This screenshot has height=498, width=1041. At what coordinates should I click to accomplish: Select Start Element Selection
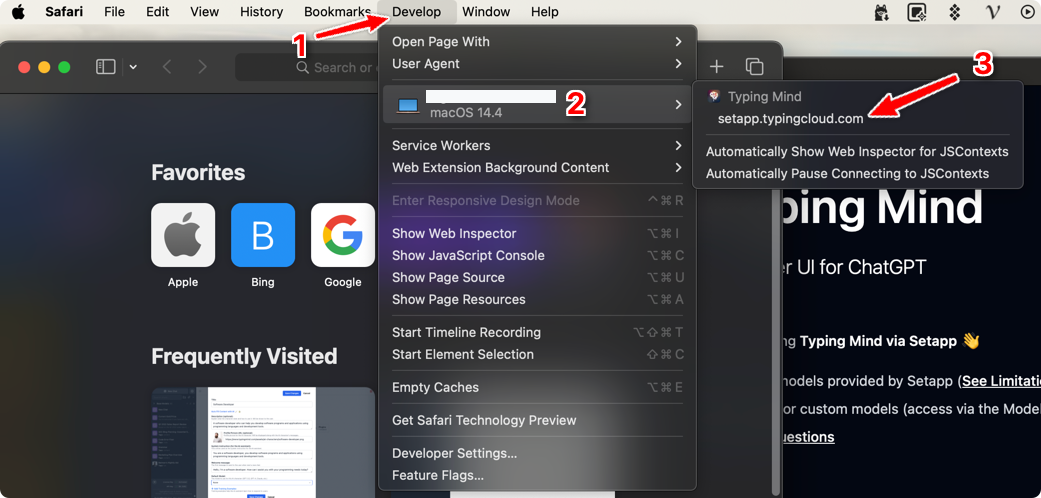(537, 354)
